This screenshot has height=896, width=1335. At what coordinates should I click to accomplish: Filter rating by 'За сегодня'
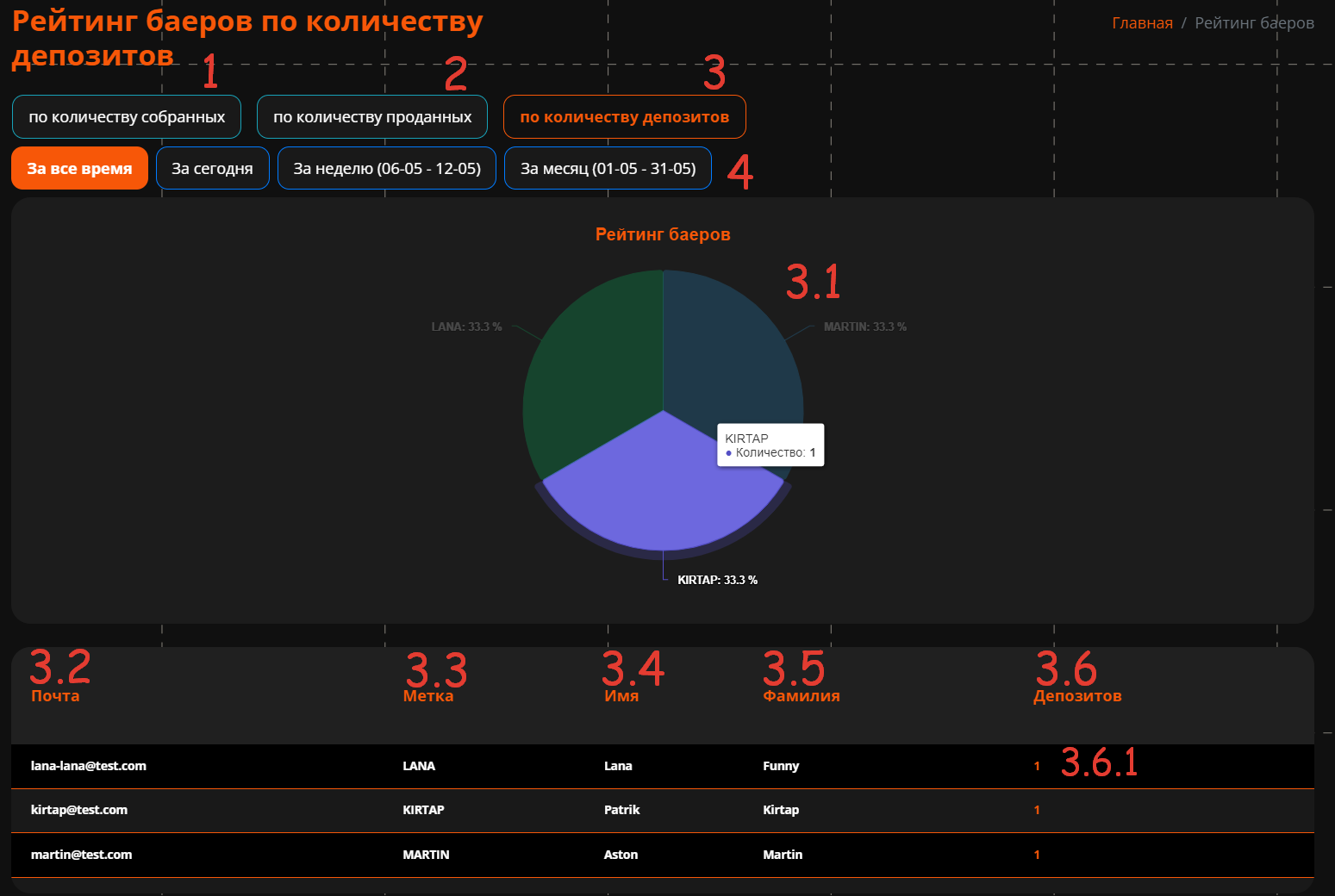tap(212, 169)
